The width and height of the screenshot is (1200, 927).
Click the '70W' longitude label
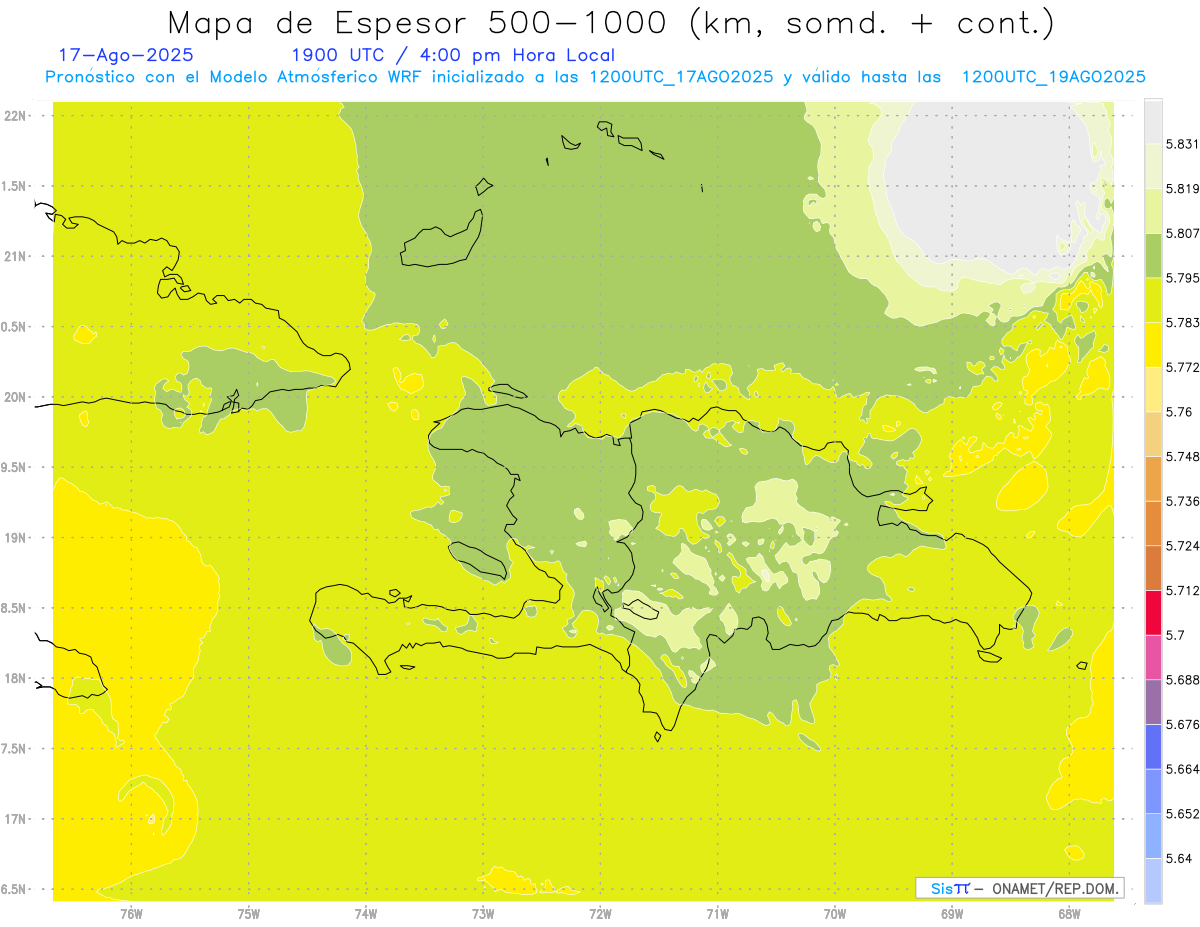pyautogui.click(x=835, y=913)
